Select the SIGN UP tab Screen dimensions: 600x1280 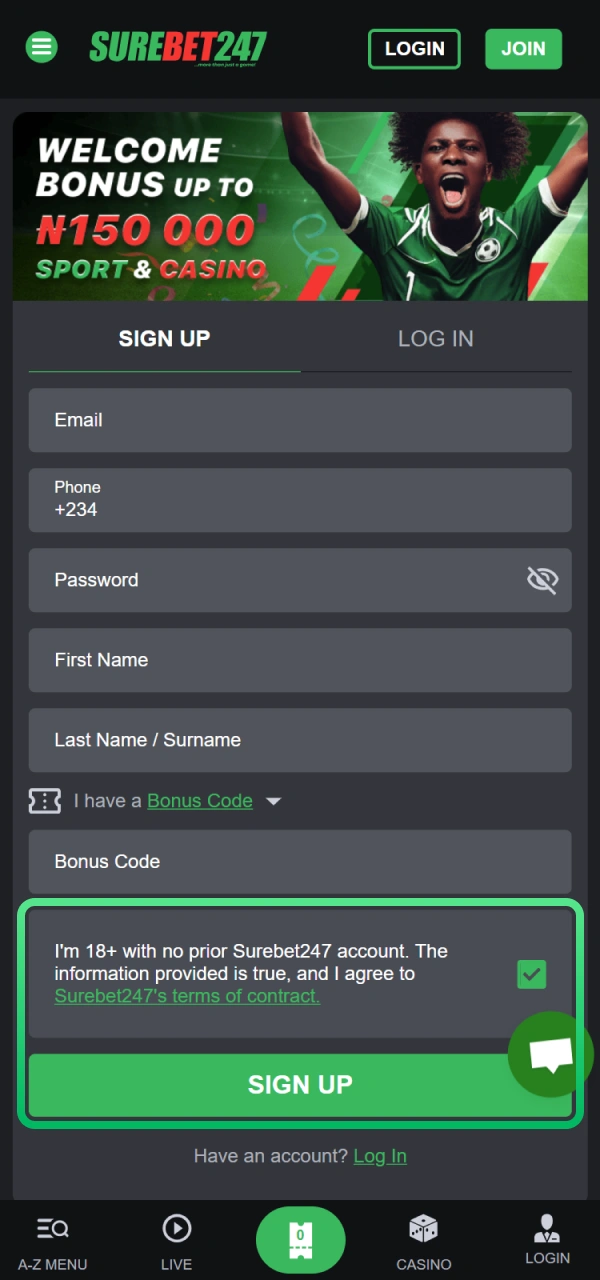click(x=164, y=338)
